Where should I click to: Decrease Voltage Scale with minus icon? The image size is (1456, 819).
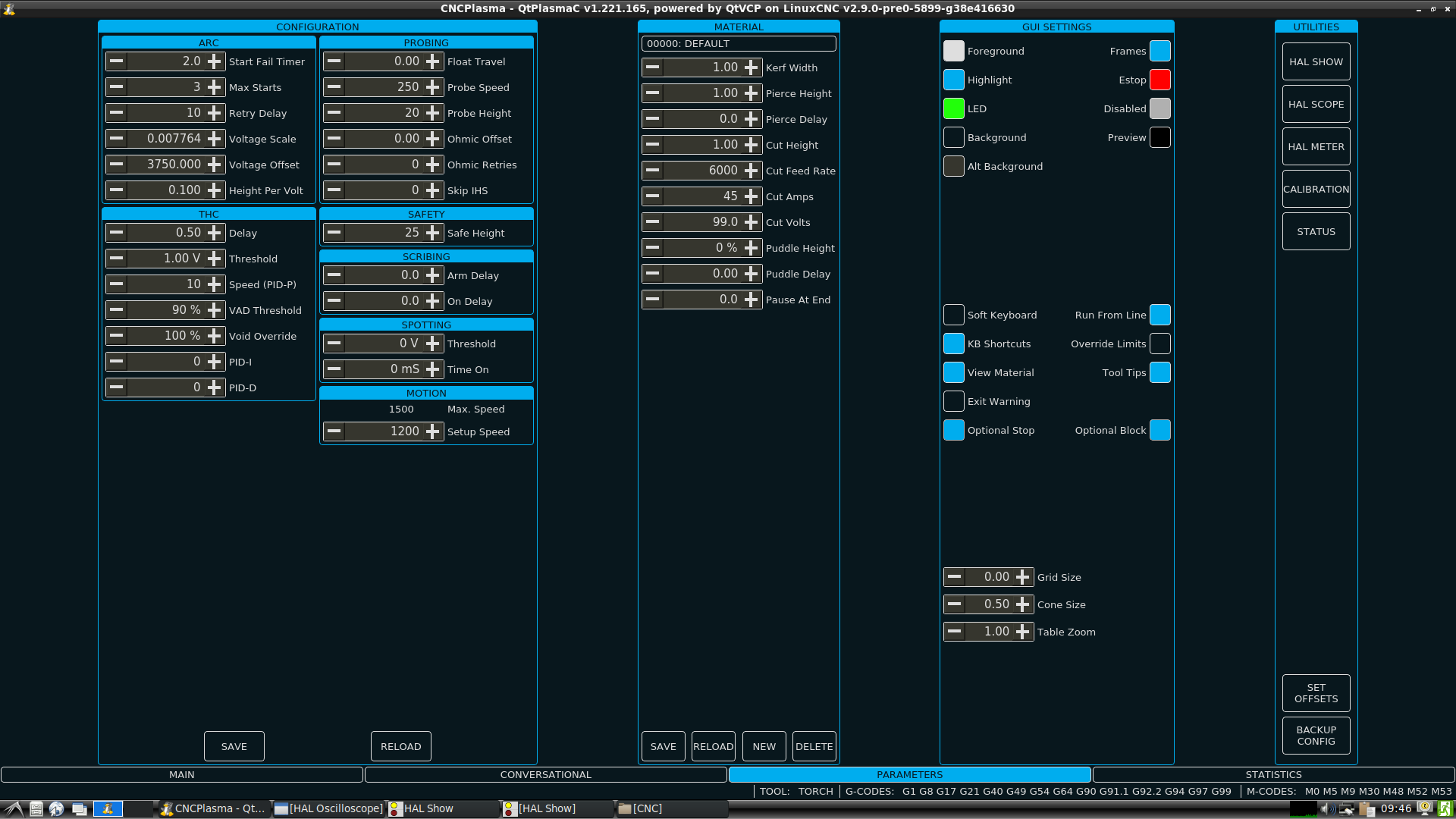point(116,139)
